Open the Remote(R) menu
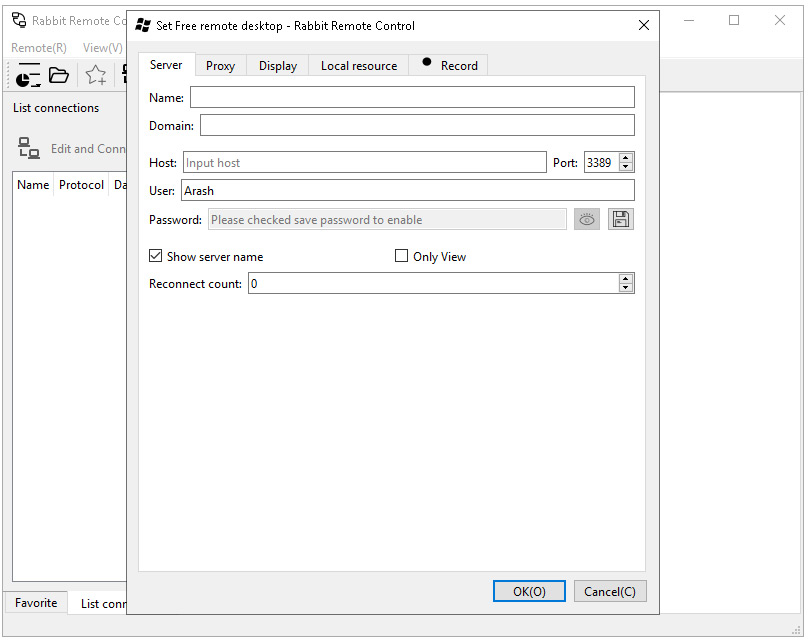 [x=39, y=48]
